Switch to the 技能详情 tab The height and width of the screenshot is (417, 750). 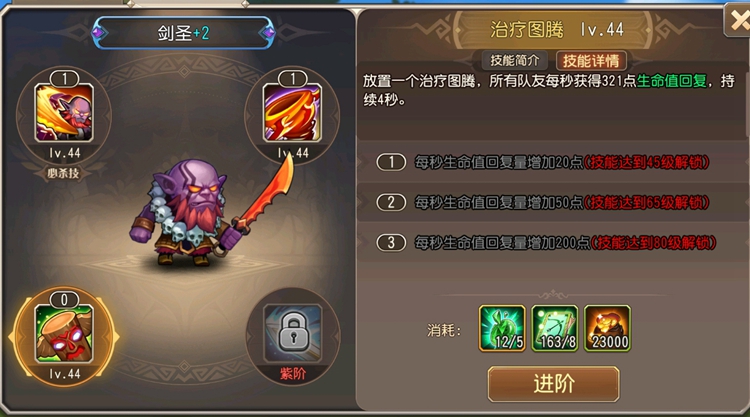(x=591, y=61)
